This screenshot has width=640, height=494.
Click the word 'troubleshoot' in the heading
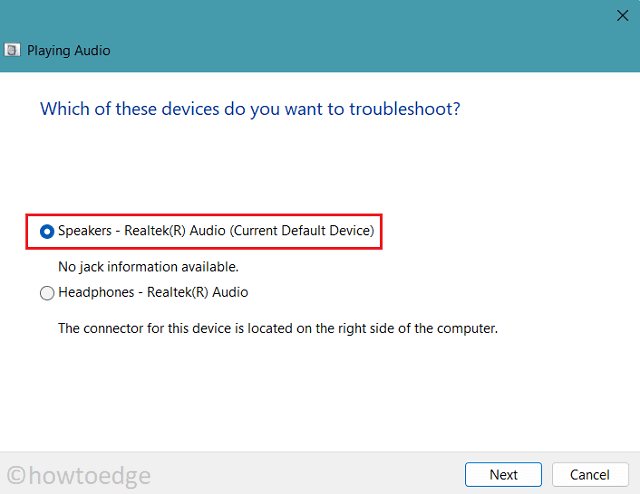(398, 107)
